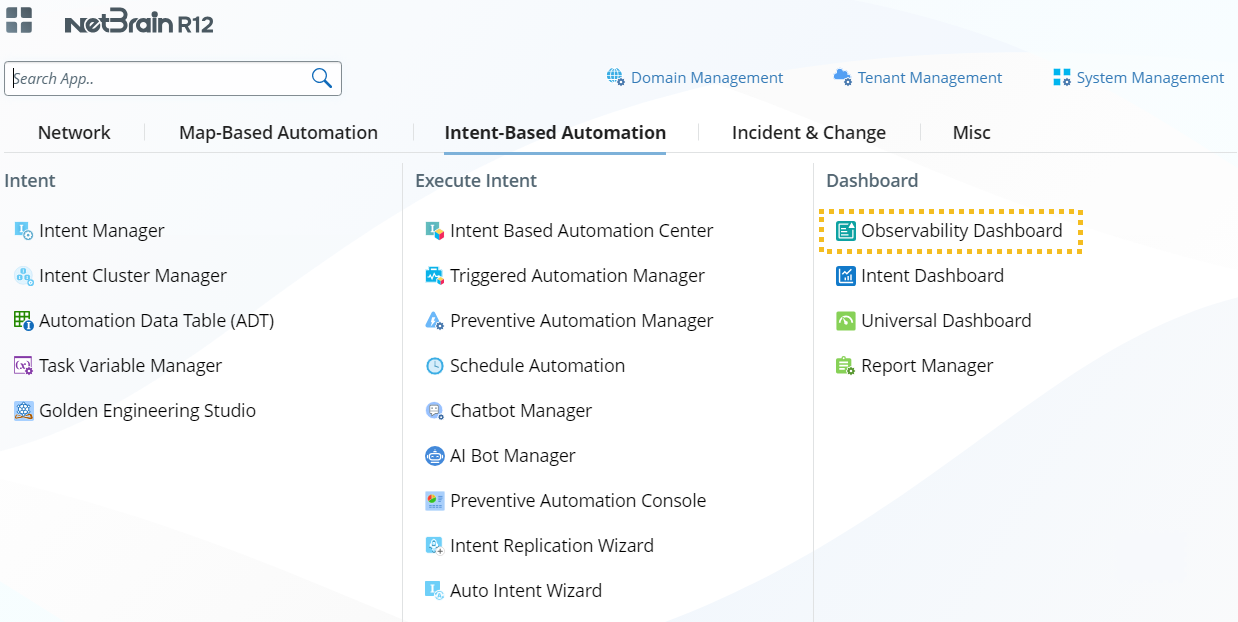
Task: Click the AI Bot Manager icon
Action: click(x=434, y=456)
